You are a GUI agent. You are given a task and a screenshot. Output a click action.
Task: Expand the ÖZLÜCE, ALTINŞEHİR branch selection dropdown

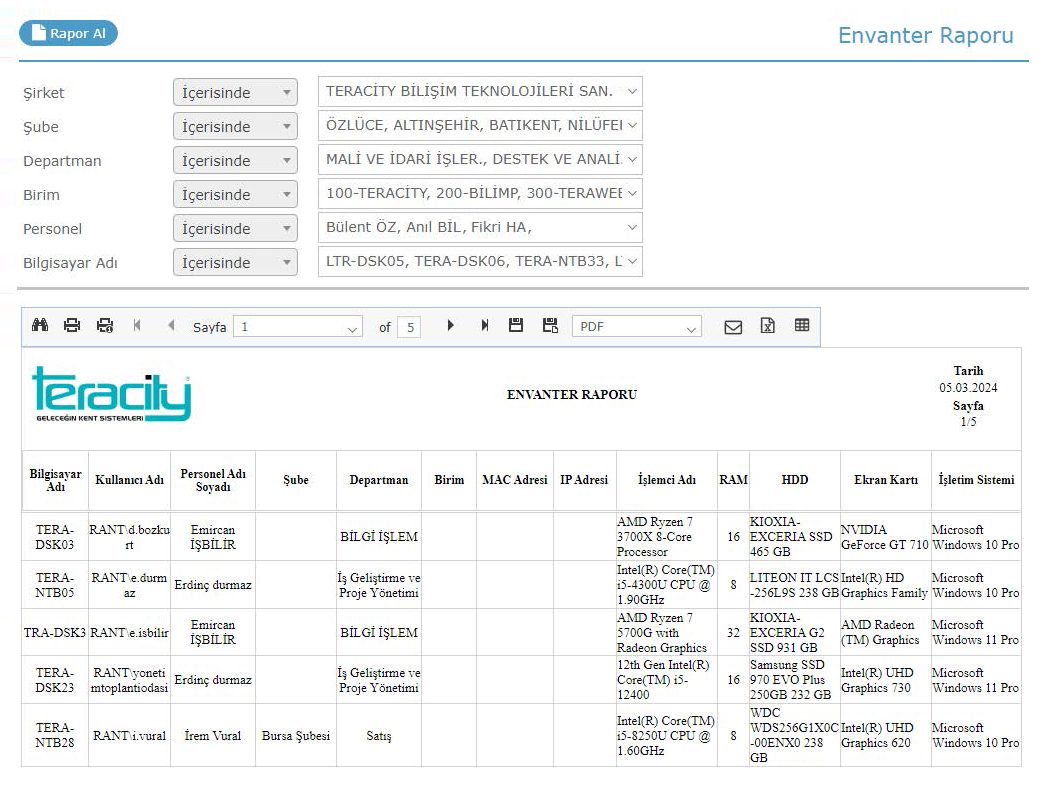480,125
